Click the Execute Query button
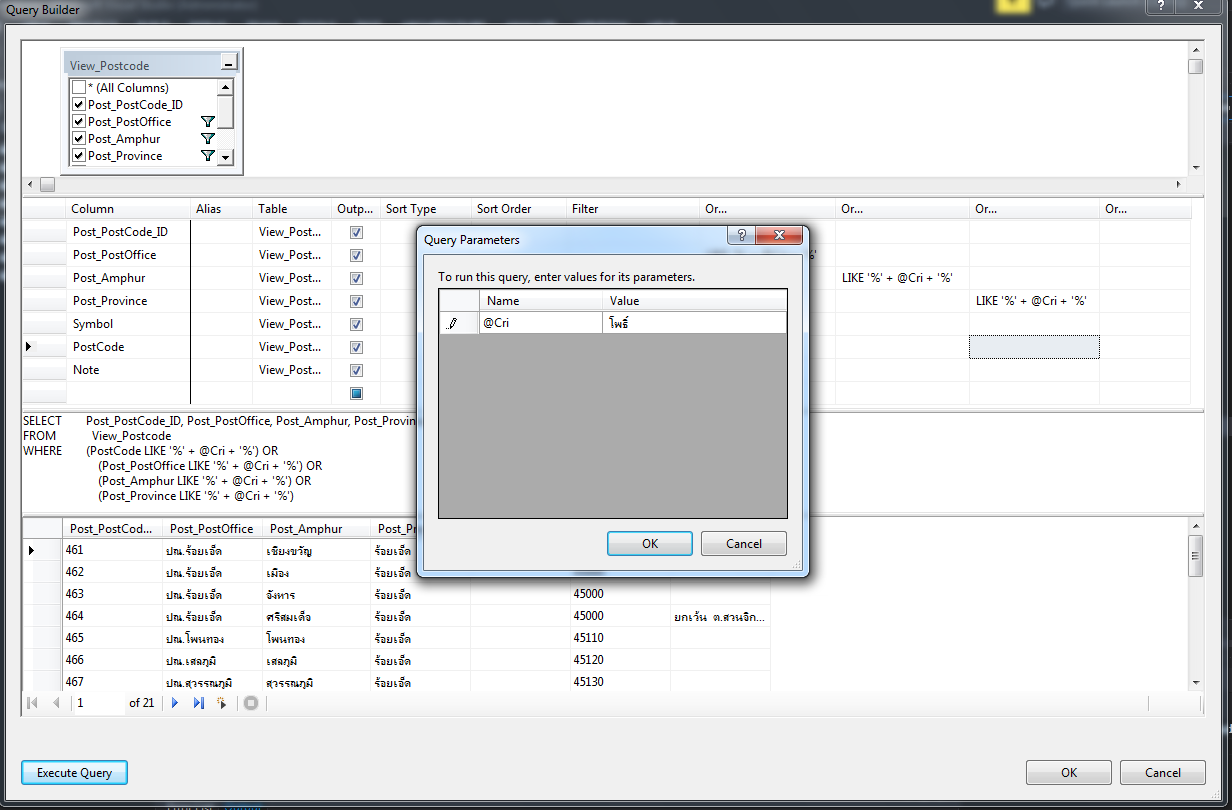1232x810 pixels. tap(75, 772)
